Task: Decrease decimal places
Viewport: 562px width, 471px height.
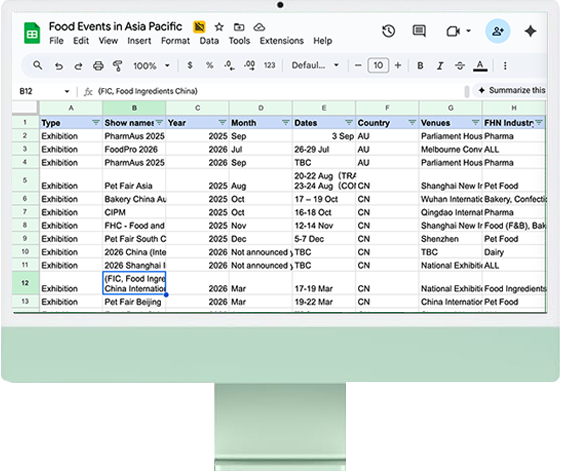Action: (x=229, y=66)
